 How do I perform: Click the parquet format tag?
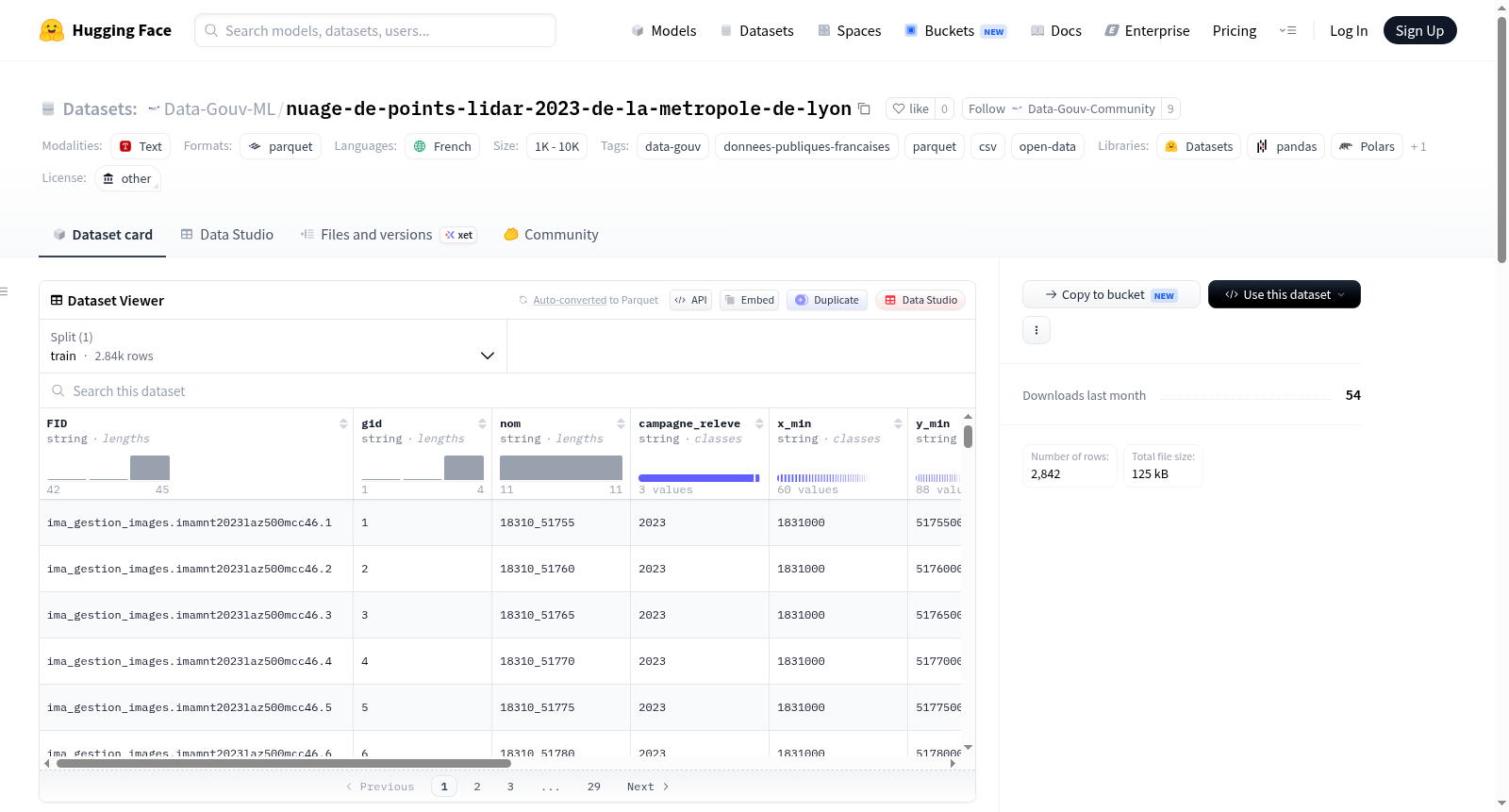(280, 146)
